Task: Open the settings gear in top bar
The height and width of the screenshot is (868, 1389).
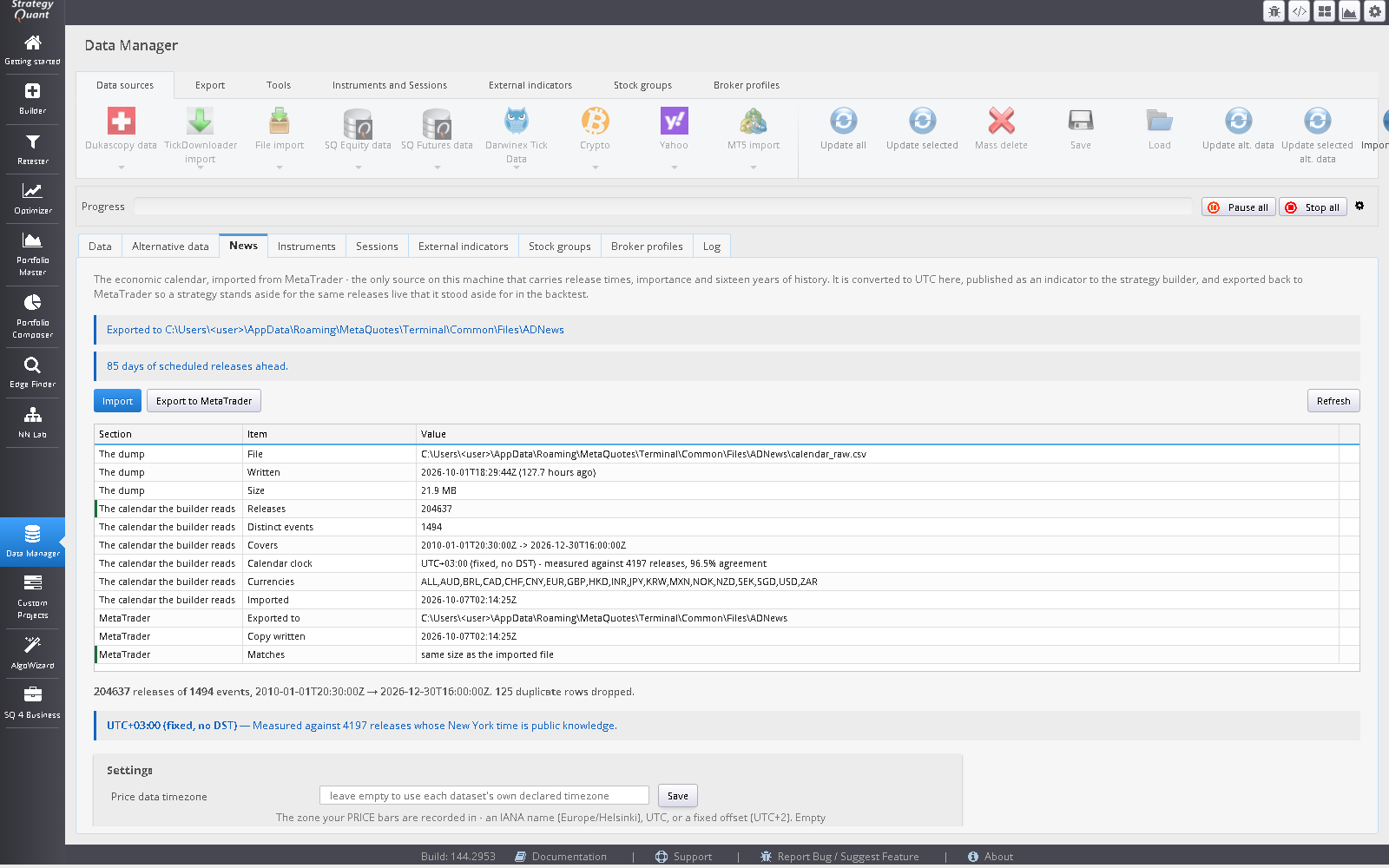Action: (x=1375, y=11)
